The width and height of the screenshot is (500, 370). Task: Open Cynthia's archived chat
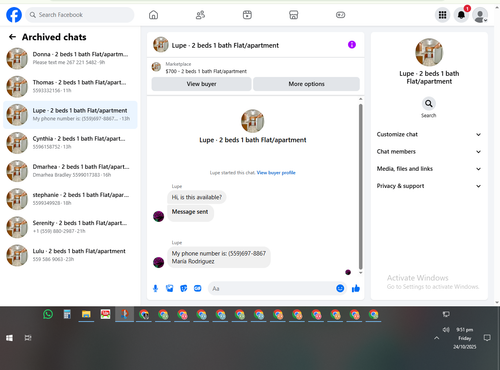click(x=70, y=143)
